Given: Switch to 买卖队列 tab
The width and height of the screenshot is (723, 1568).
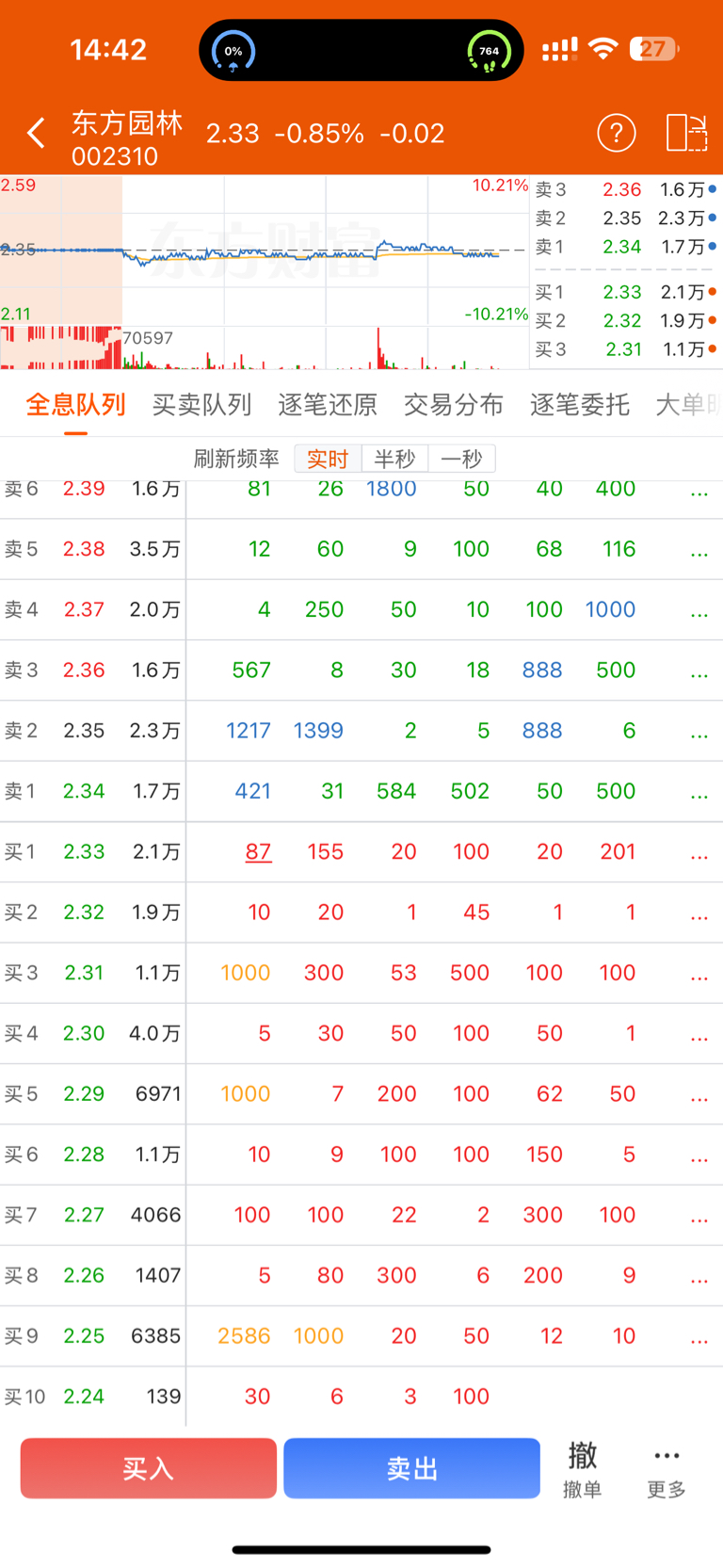Looking at the screenshot, I should (201, 405).
